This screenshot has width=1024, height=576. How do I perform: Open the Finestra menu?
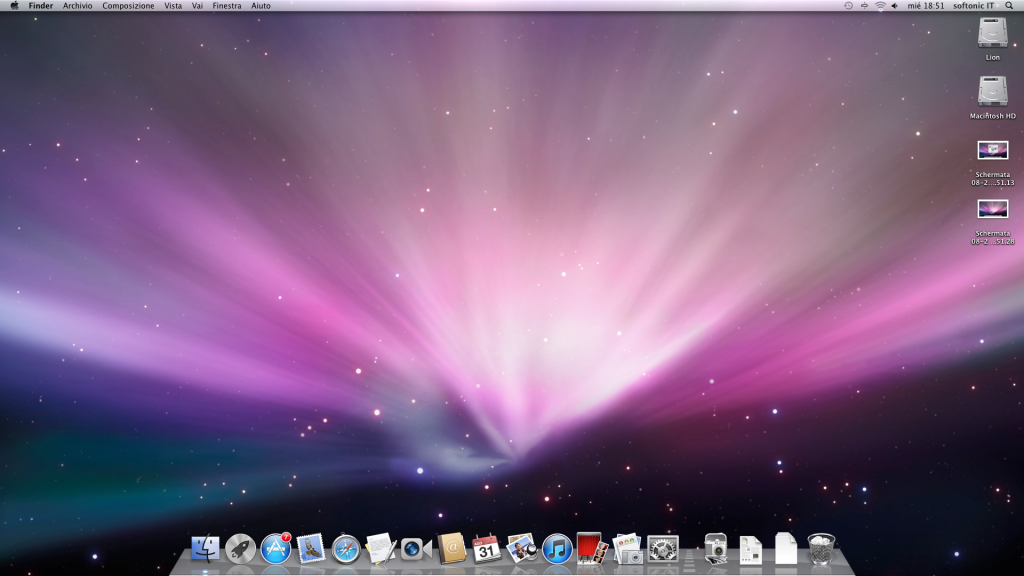[x=227, y=6]
